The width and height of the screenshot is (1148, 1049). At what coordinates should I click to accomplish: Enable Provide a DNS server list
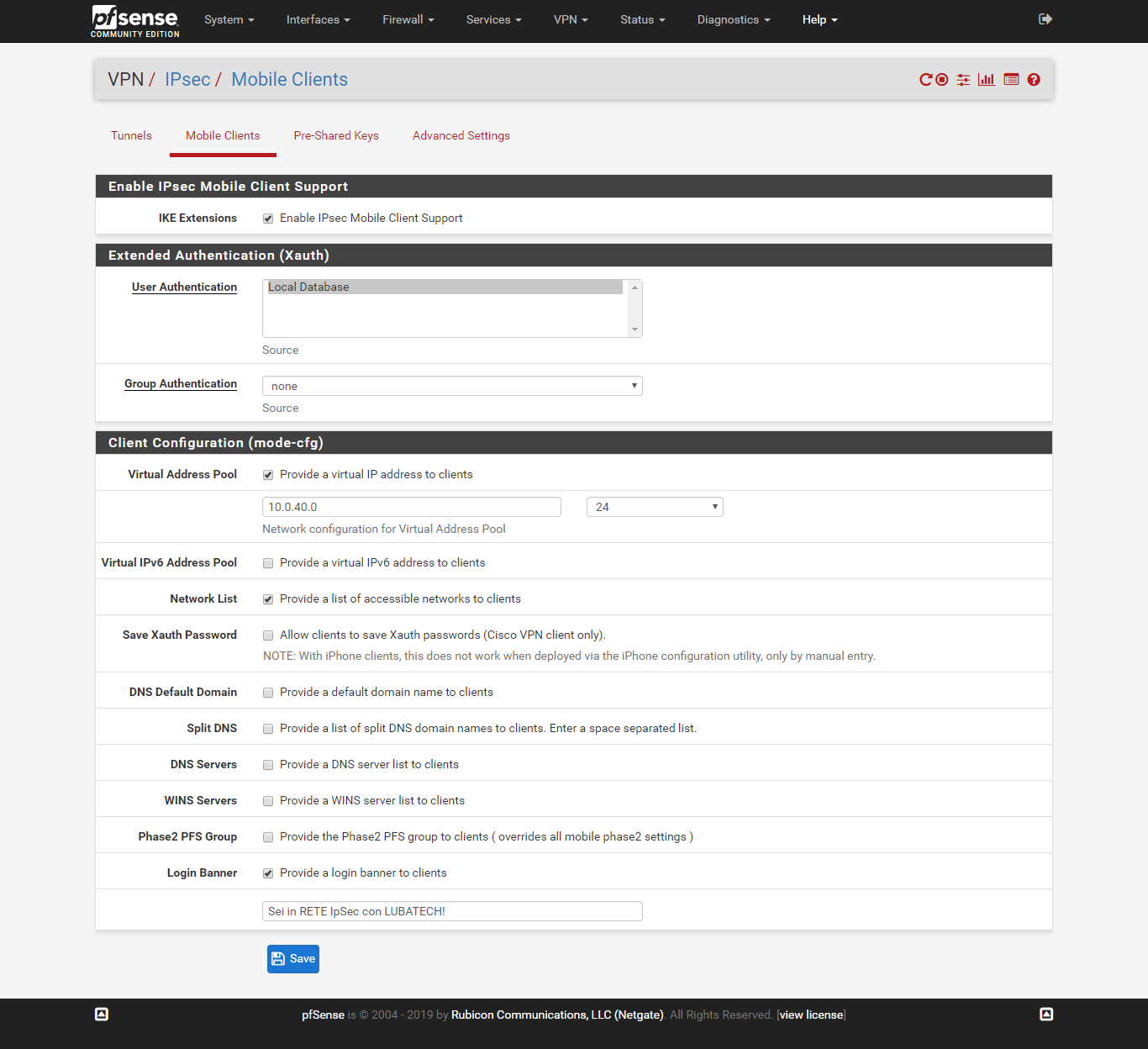pyautogui.click(x=268, y=765)
